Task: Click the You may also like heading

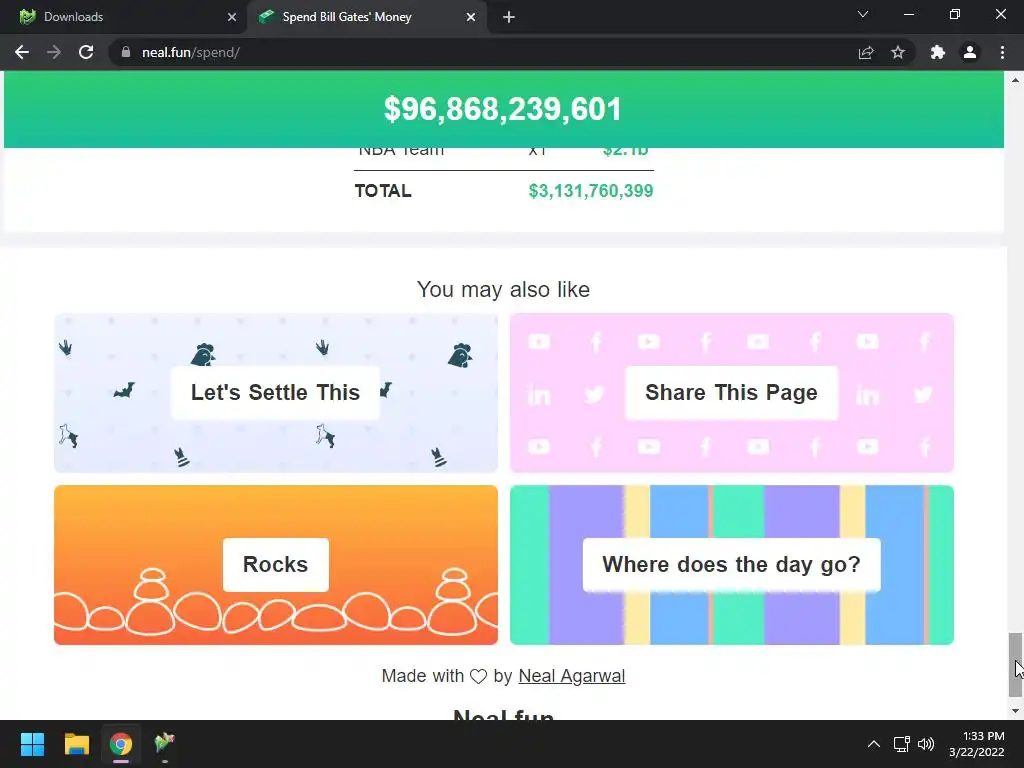Action: [504, 289]
